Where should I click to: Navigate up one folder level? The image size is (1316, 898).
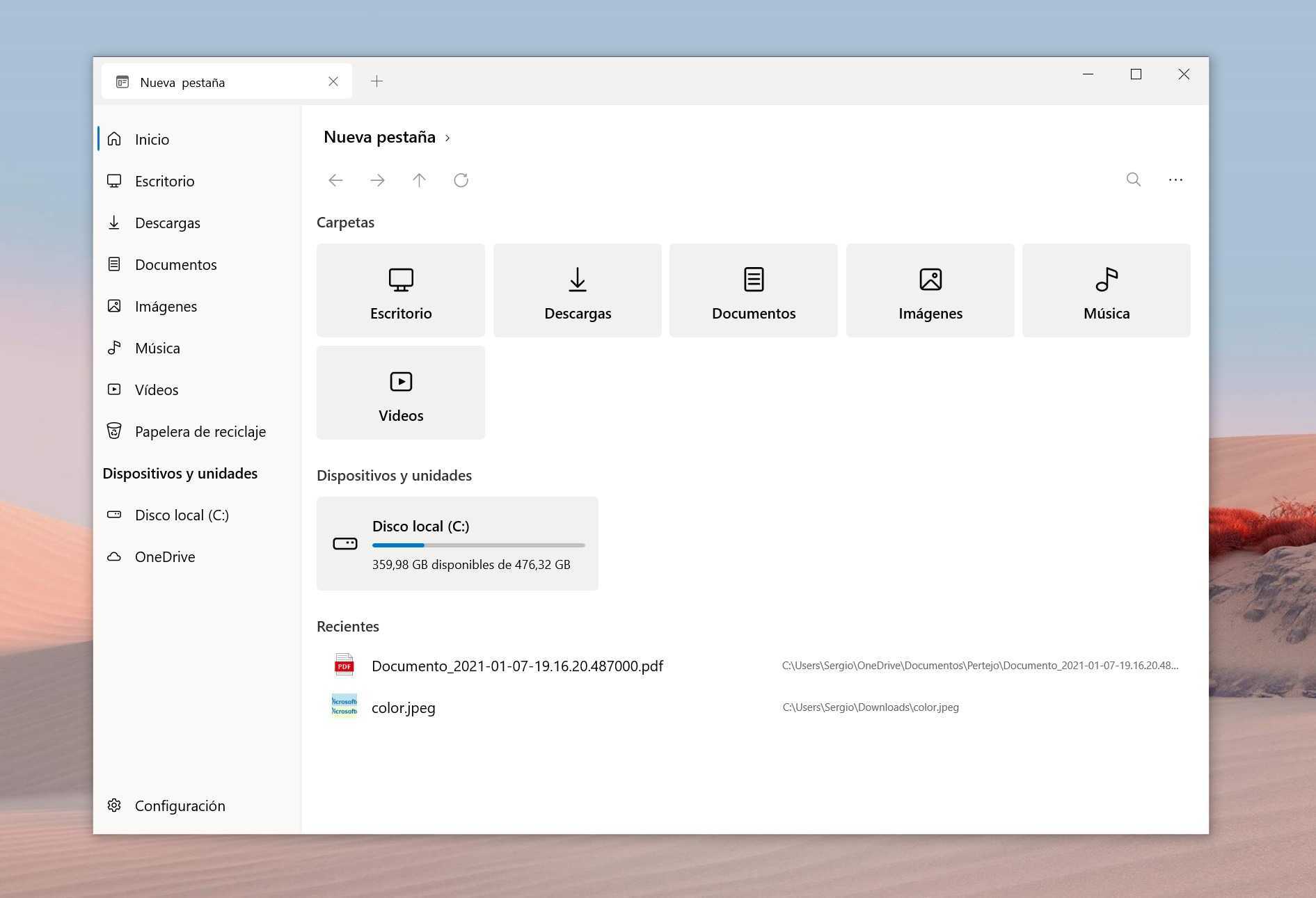(x=419, y=180)
